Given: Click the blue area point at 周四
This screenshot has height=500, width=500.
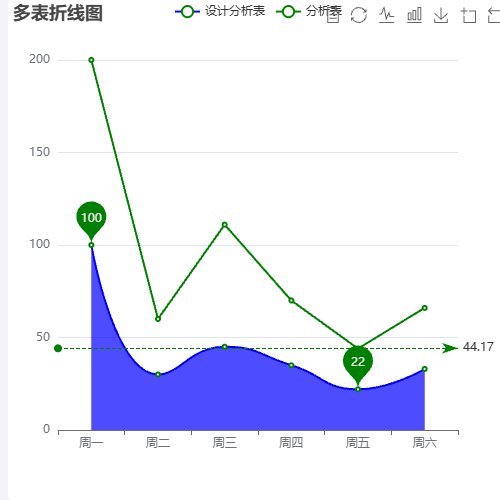Looking at the screenshot, I should point(291,365).
